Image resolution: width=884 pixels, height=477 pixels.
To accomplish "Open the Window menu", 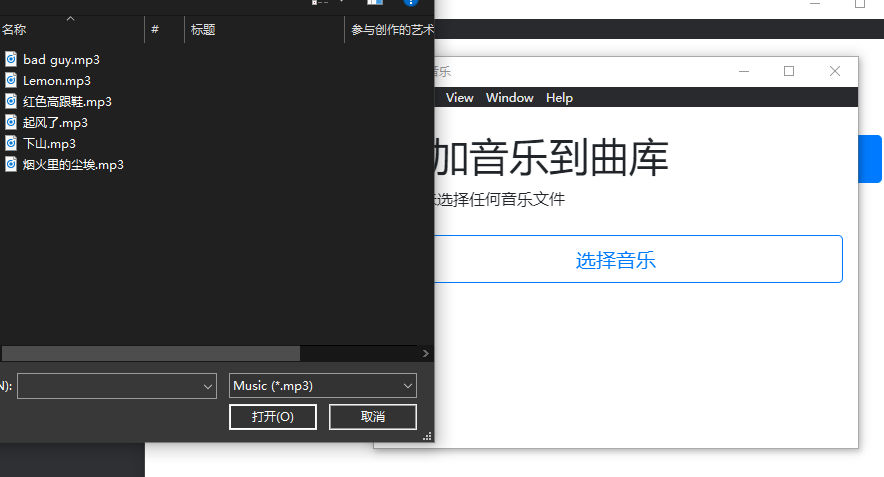I will pyautogui.click(x=510, y=98).
